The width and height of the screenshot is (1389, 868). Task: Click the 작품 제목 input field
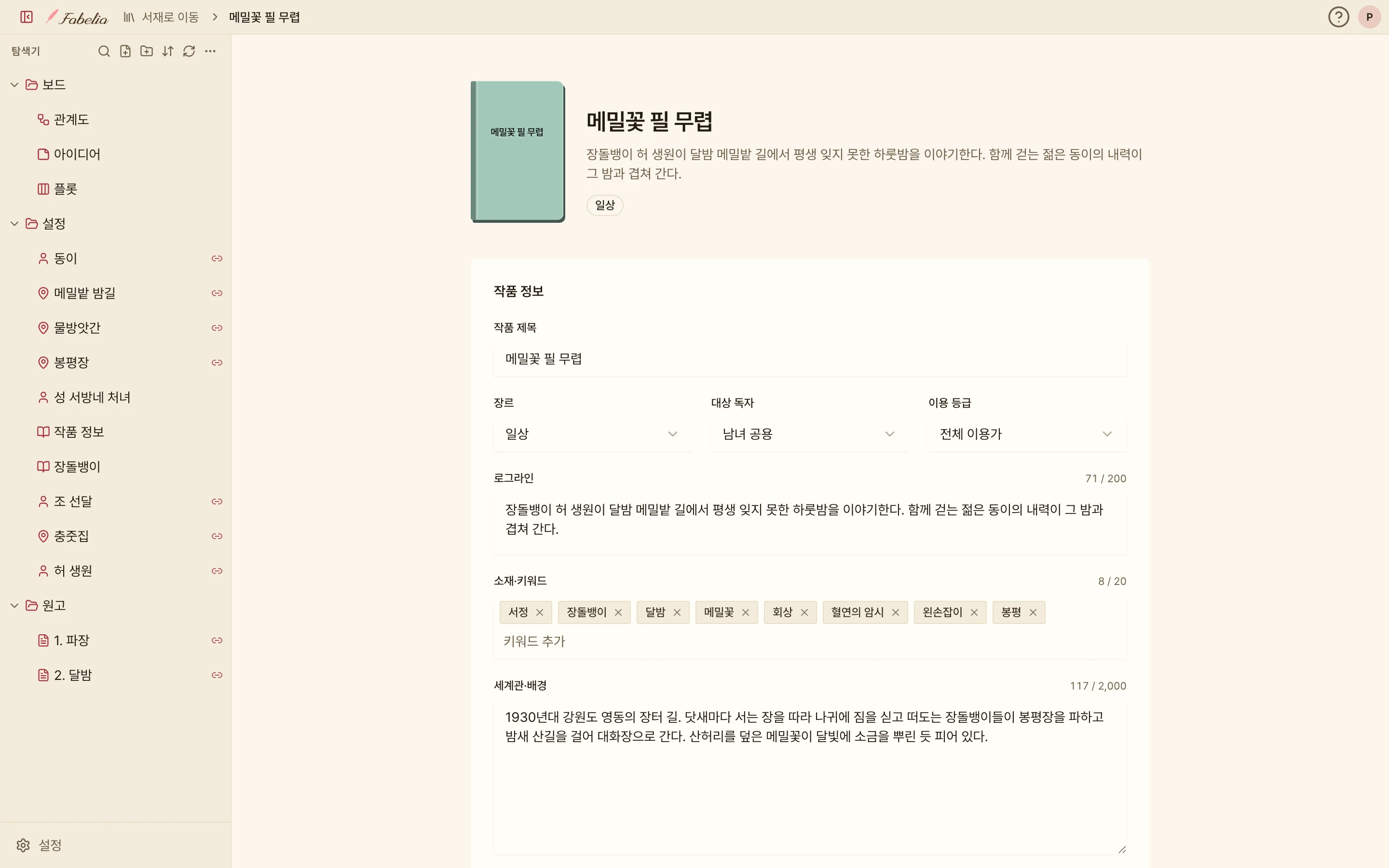tap(810, 359)
